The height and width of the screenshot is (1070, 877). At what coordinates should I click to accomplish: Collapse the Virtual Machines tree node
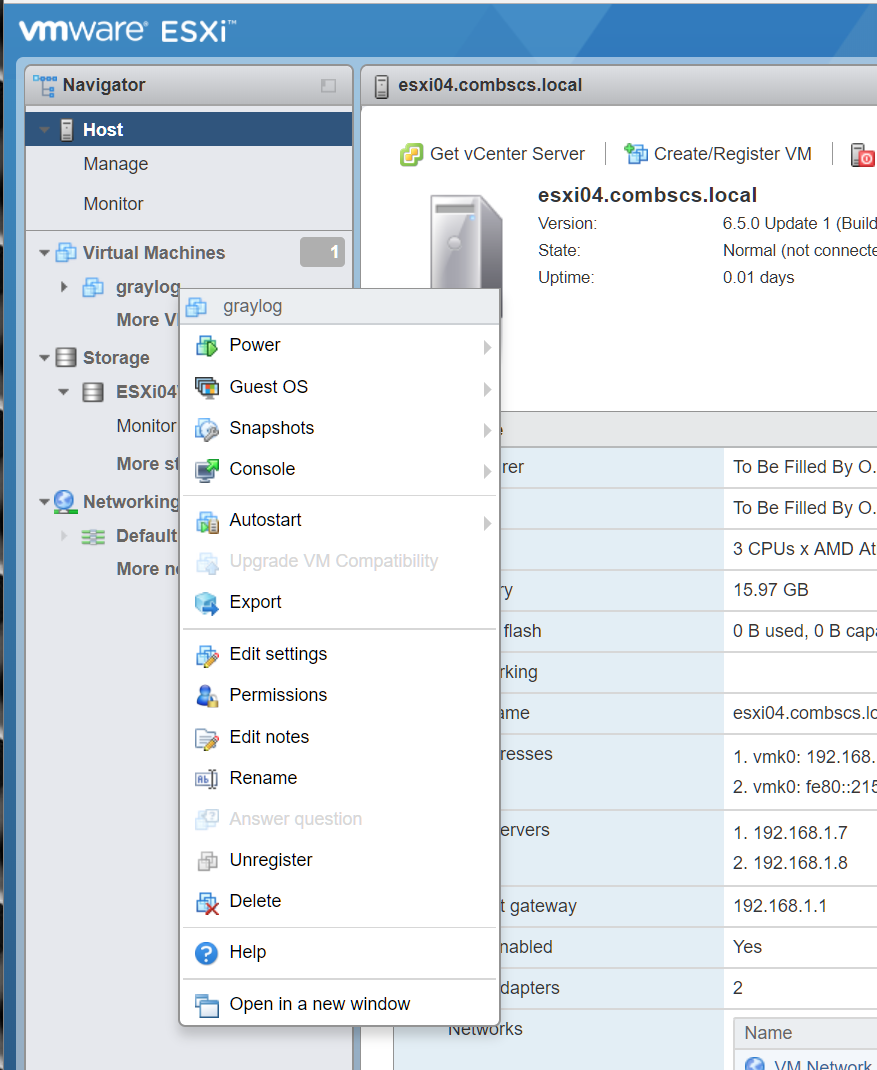[44, 253]
